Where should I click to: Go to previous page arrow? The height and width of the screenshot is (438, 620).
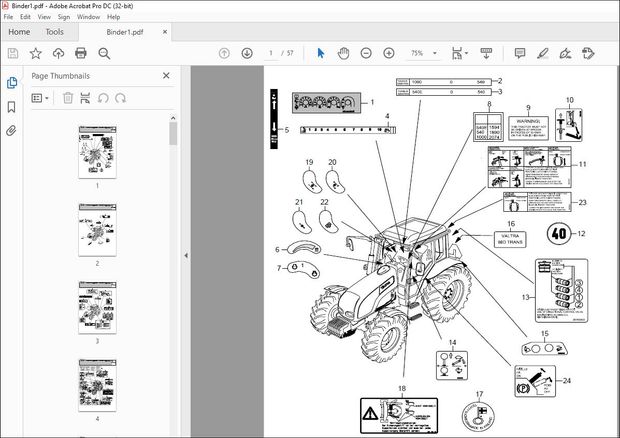pyautogui.click(x=224, y=53)
